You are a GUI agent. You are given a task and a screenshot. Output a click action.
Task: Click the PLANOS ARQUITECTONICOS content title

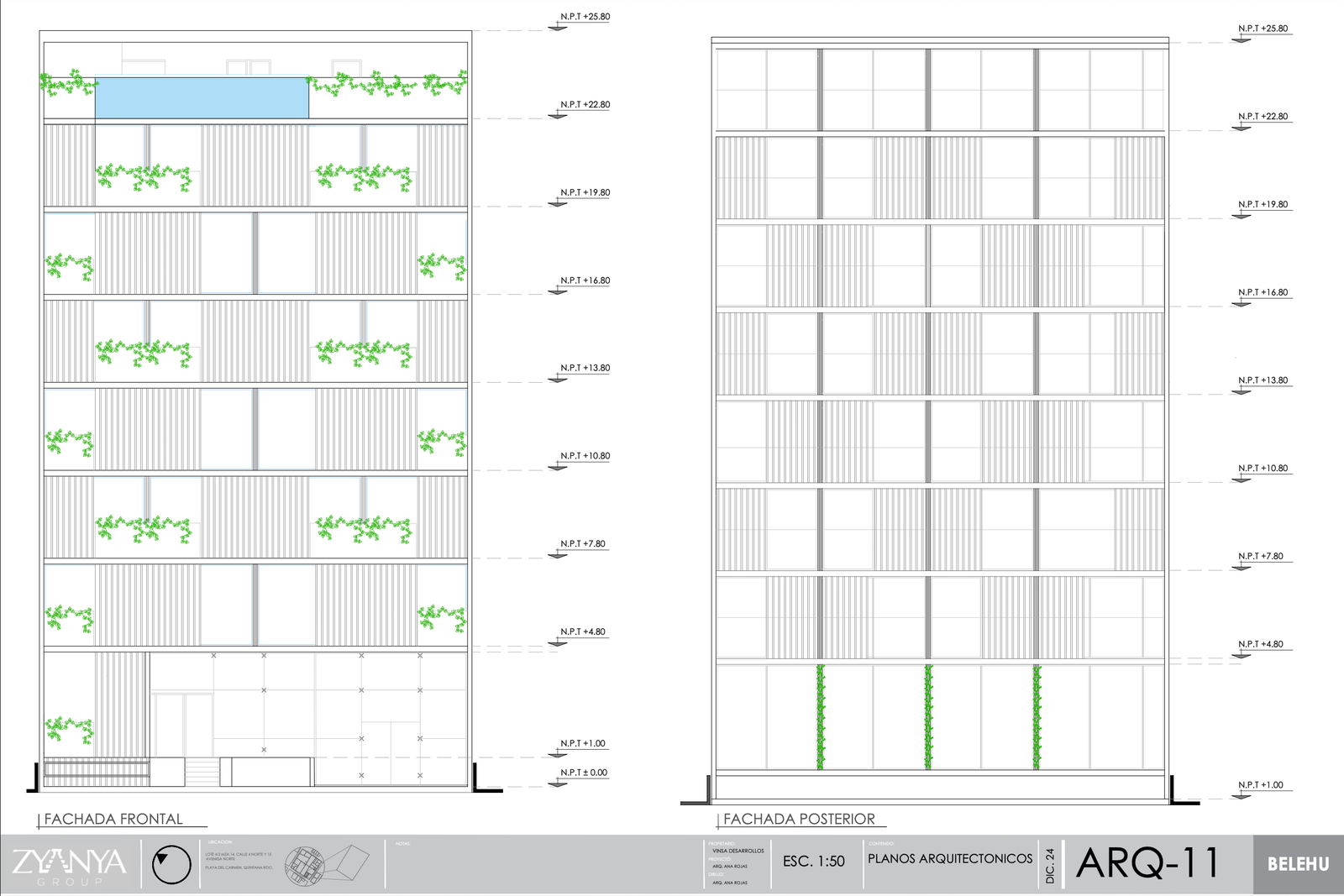coord(950,858)
